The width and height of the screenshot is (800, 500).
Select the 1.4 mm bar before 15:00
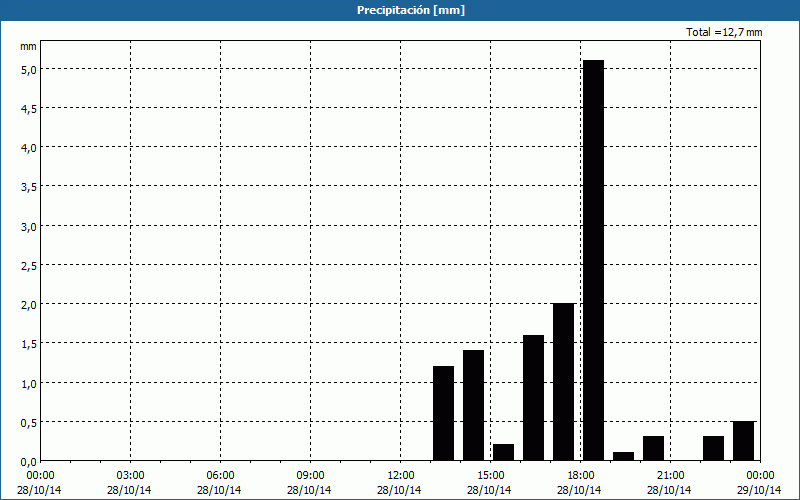[x=473, y=405]
